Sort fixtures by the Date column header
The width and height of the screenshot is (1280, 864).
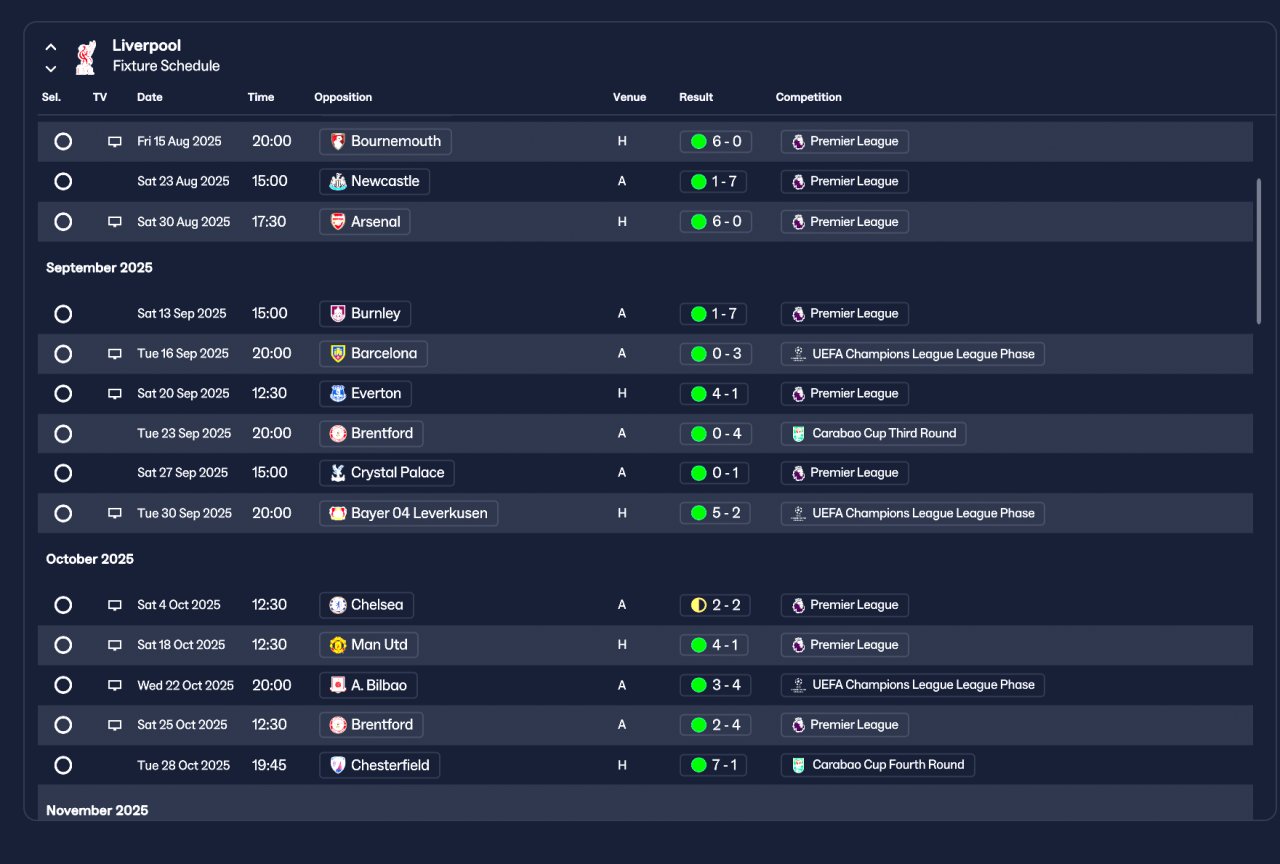click(150, 97)
